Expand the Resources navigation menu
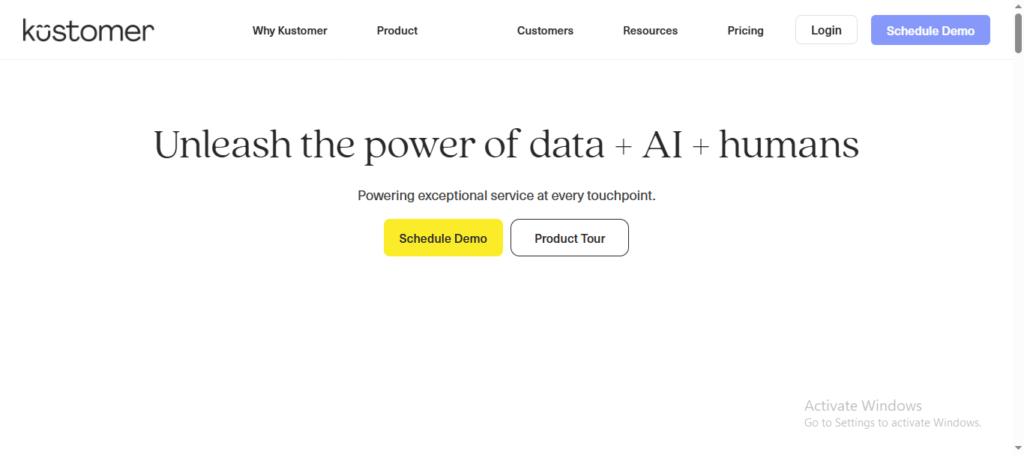Viewport: 1024px width, 455px height. coord(650,31)
